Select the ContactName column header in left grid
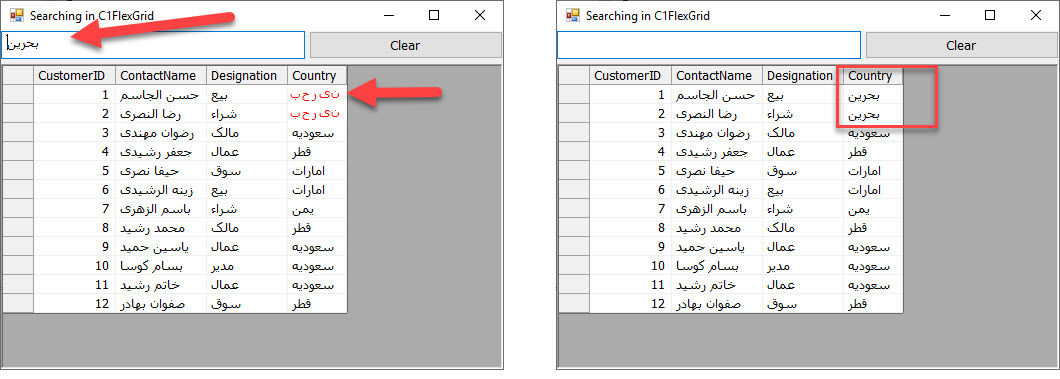The width and height of the screenshot is (1060, 379). pos(161,76)
